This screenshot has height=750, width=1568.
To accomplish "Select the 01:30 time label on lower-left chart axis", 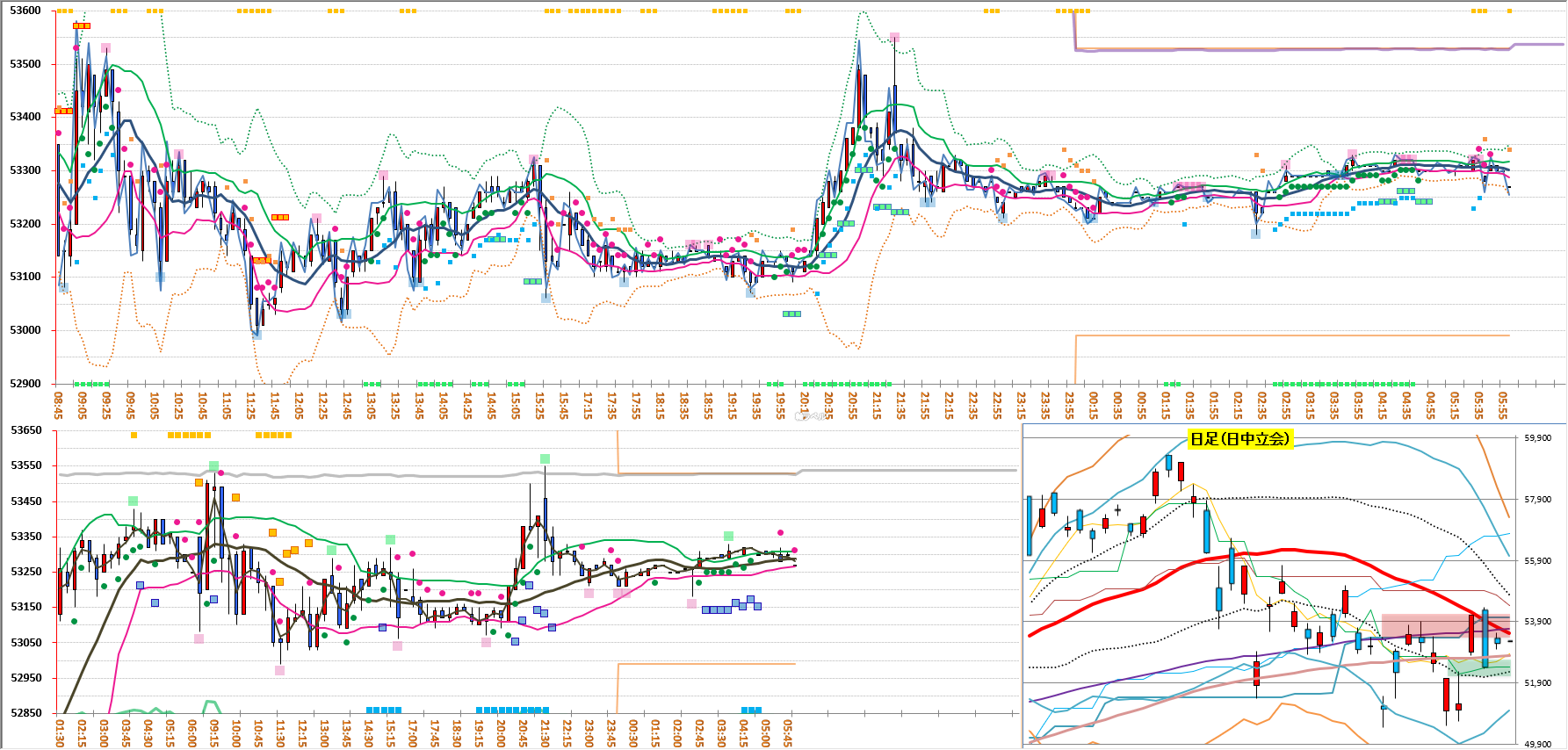I will point(60,732).
